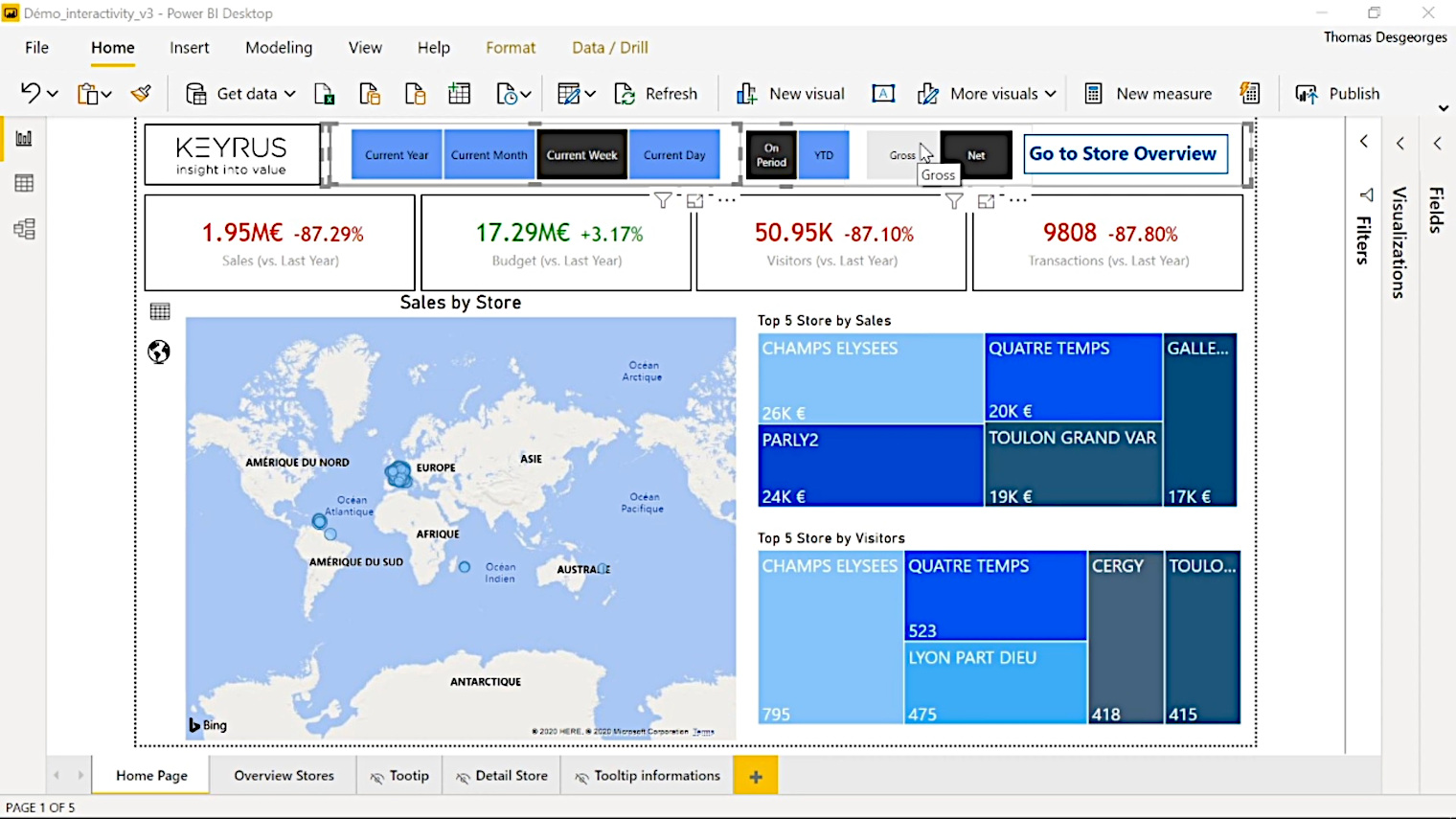The height and width of the screenshot is (819, 1456).
Task: Toggle the Current Year period button
Action: tap(397, 155)
